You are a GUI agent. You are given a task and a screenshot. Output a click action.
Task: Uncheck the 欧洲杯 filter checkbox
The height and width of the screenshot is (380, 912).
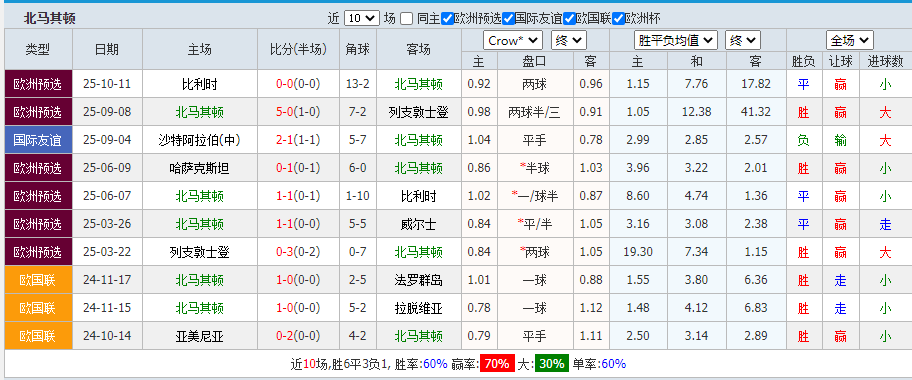(618, 18)
